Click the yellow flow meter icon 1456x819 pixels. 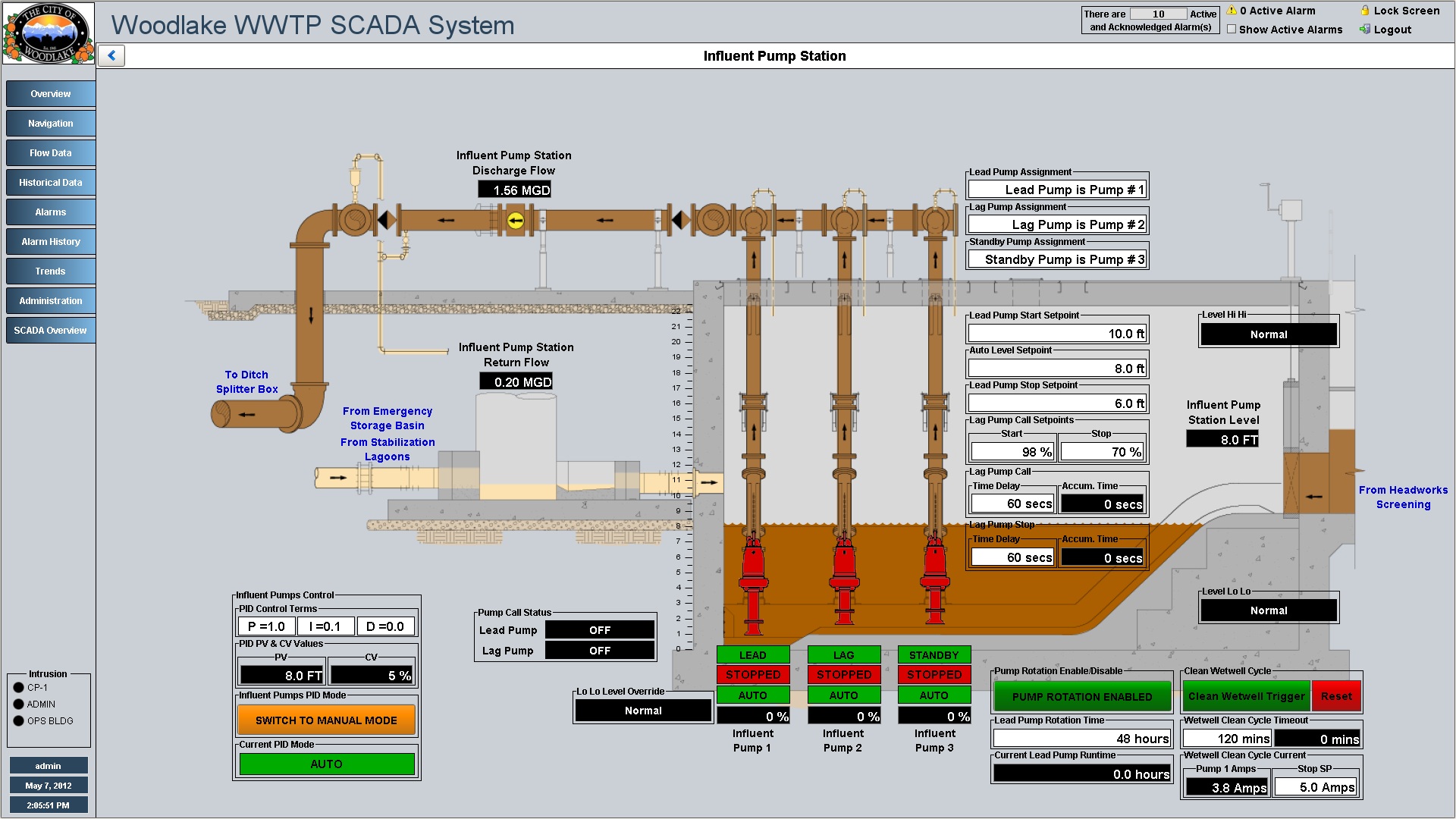(x=516, y=221)
